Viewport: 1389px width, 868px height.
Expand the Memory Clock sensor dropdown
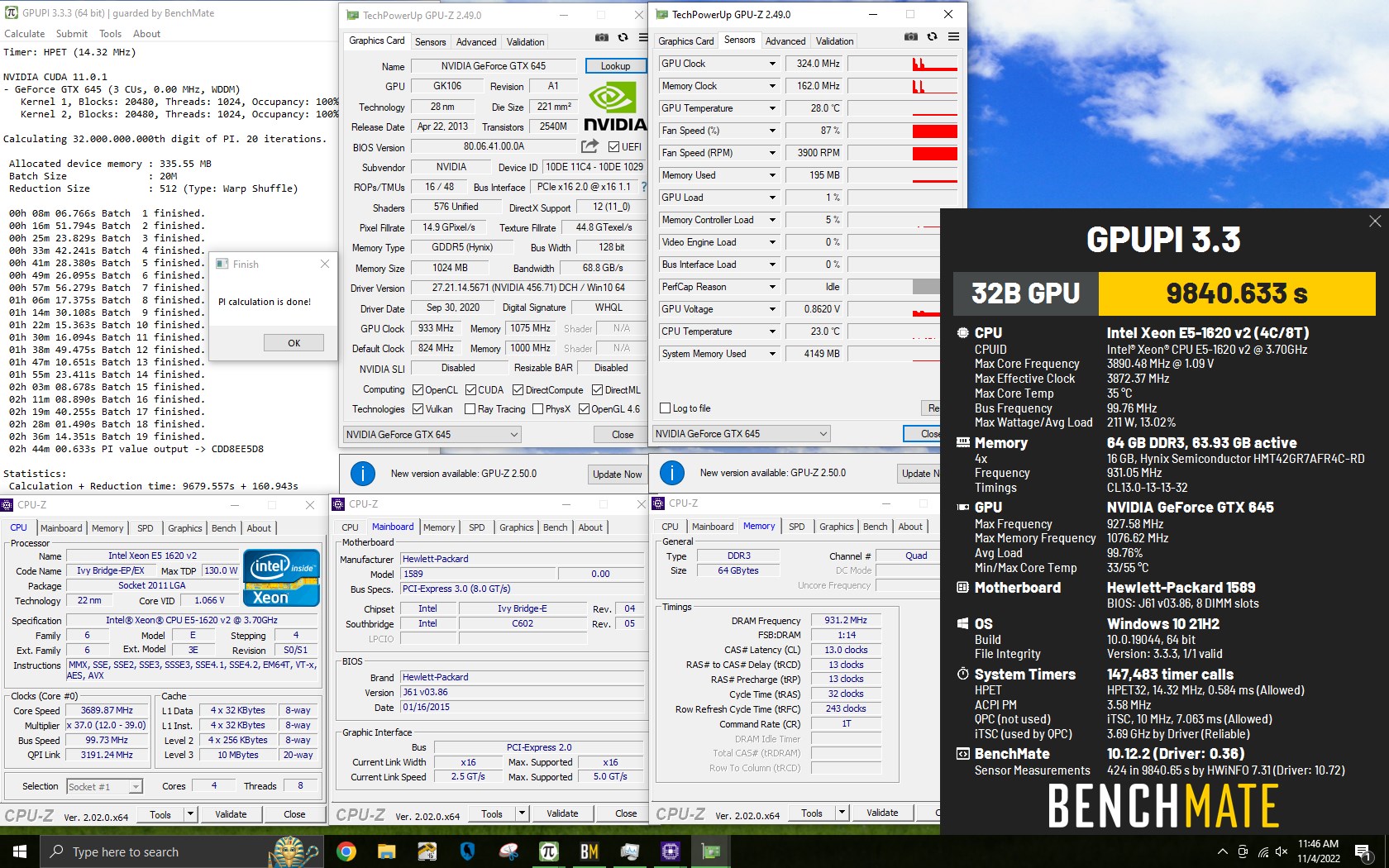click(772, 86)
